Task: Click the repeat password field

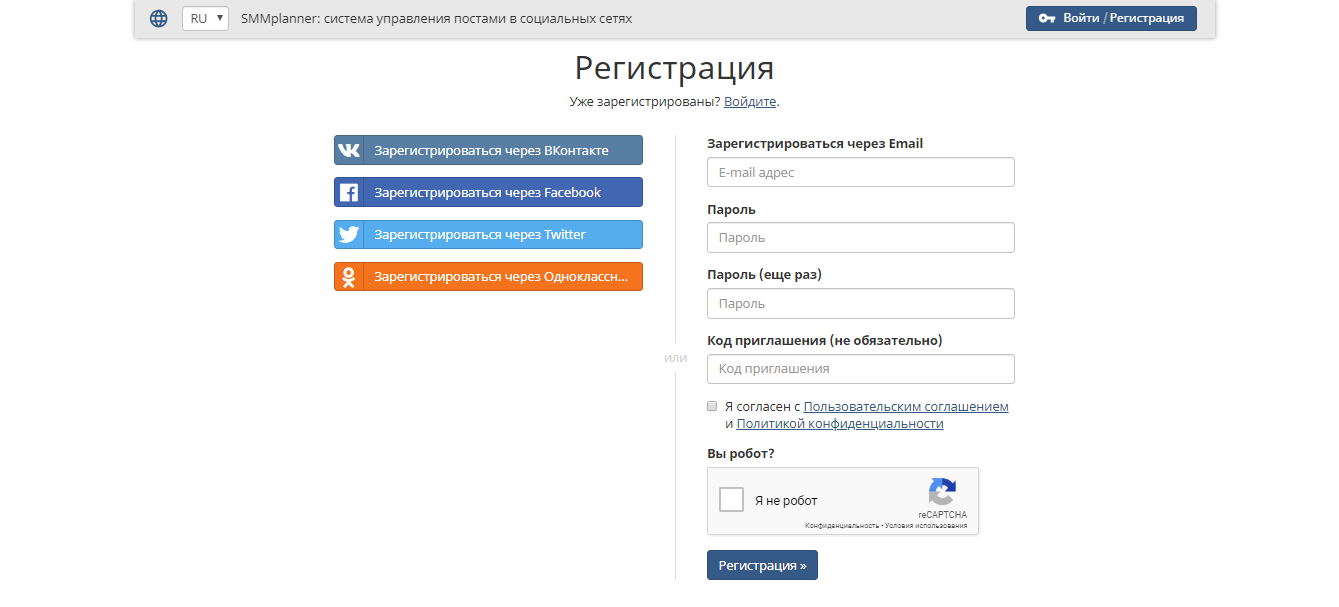Action: pos(860,304)
